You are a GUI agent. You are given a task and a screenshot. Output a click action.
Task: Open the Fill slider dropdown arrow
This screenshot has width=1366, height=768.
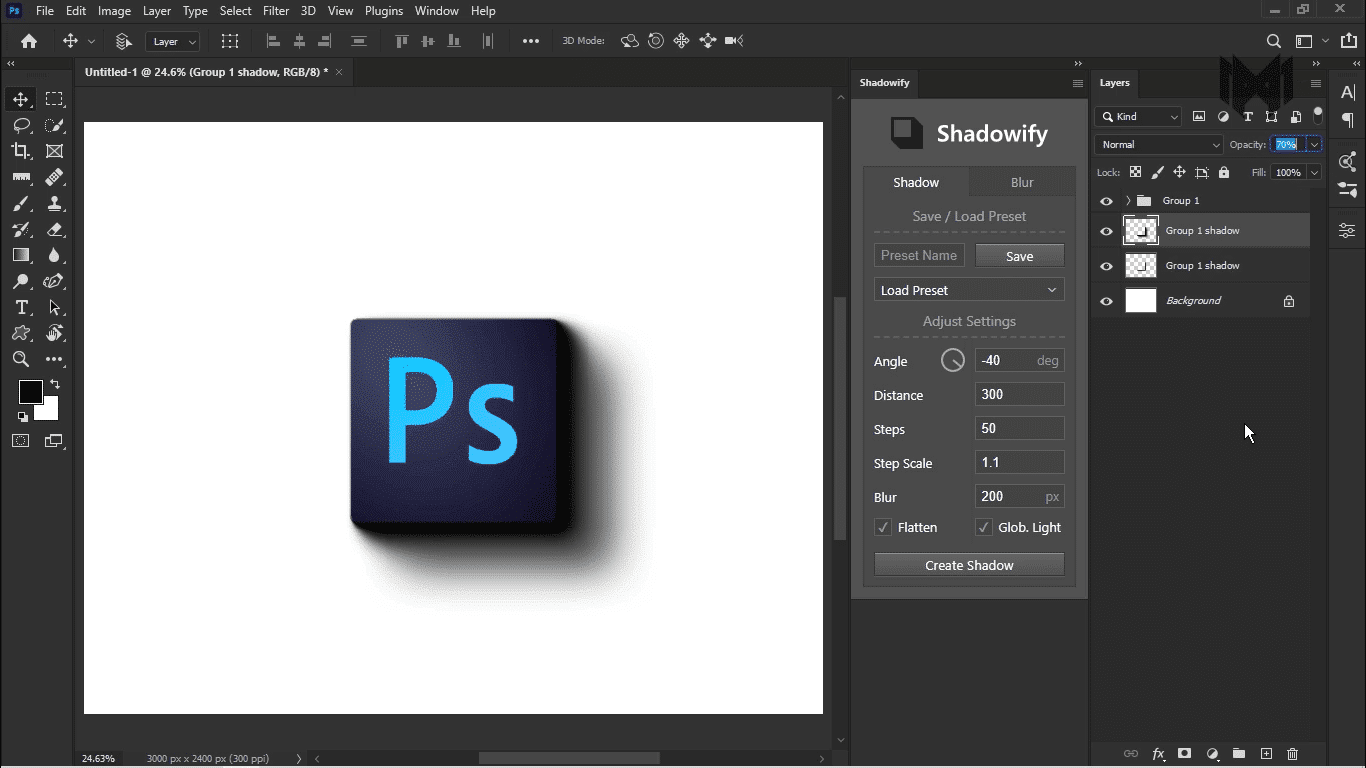pyautogui.click(x=1314, y=172)
